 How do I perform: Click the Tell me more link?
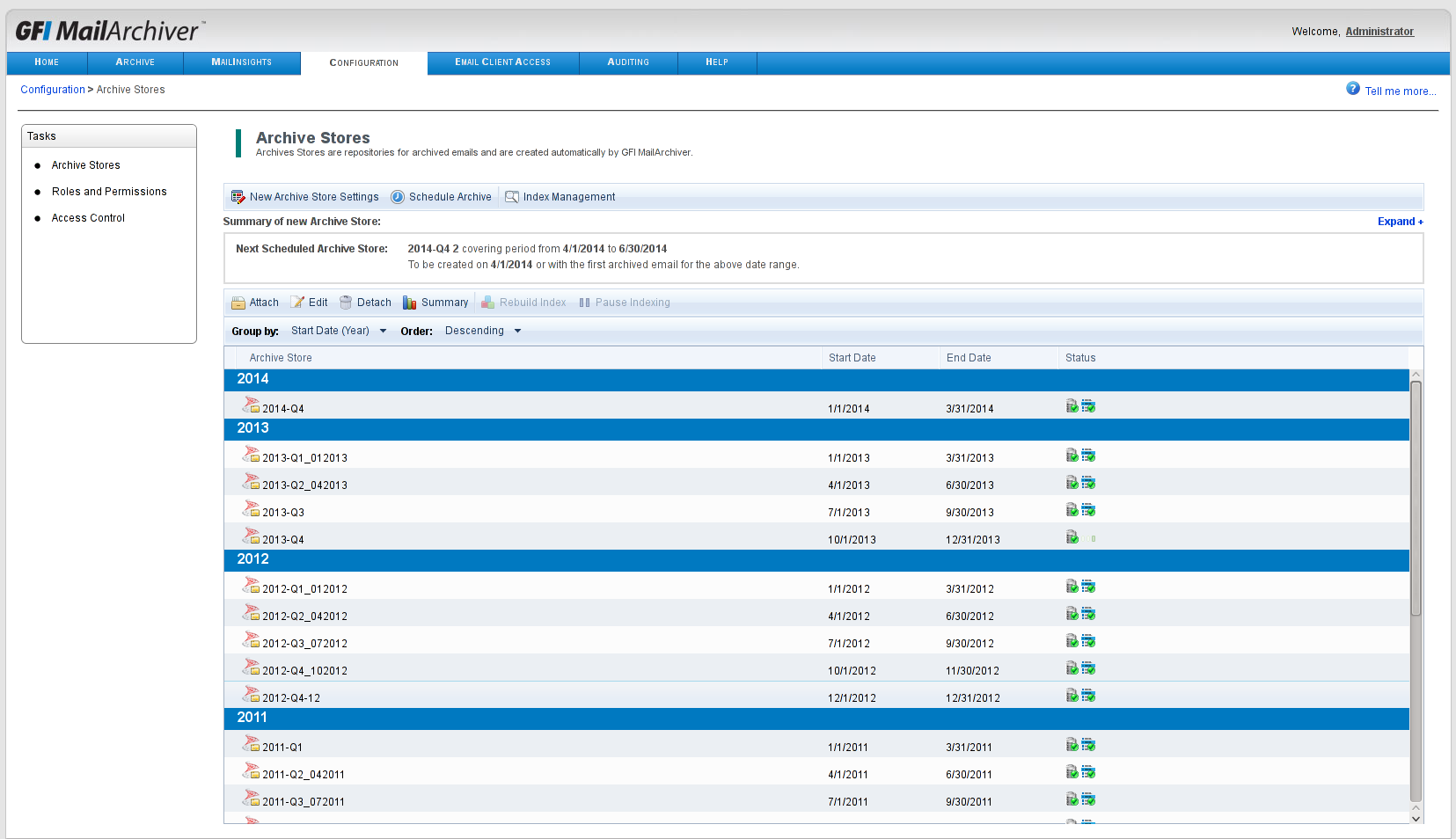(1401, 91)
